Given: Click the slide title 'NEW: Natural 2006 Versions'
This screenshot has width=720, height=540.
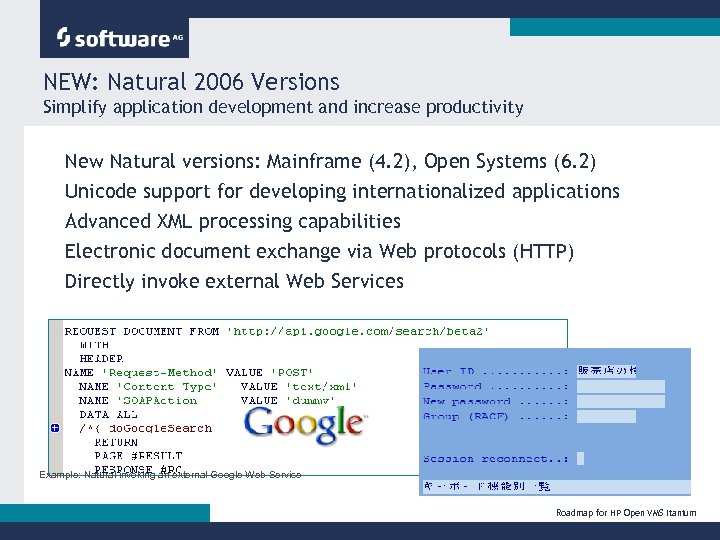Looking at the screenshot, I should tap(191, 82).
